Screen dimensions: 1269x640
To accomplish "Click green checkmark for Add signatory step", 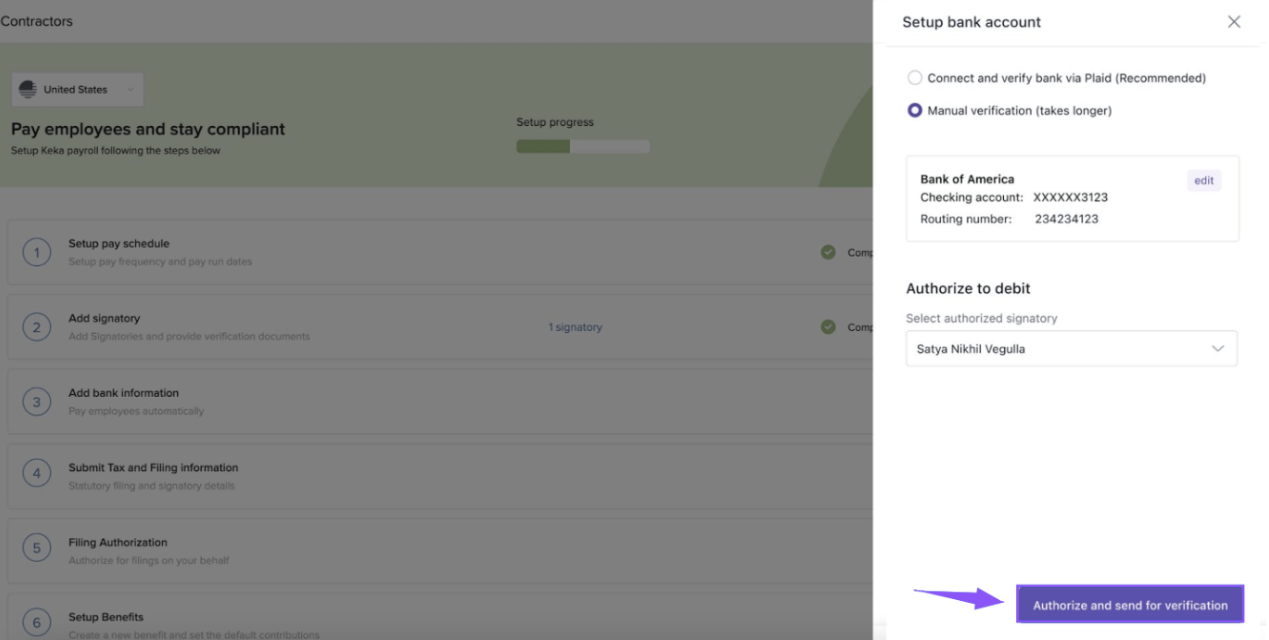I will pyautogui.click(x=828, y=327).
